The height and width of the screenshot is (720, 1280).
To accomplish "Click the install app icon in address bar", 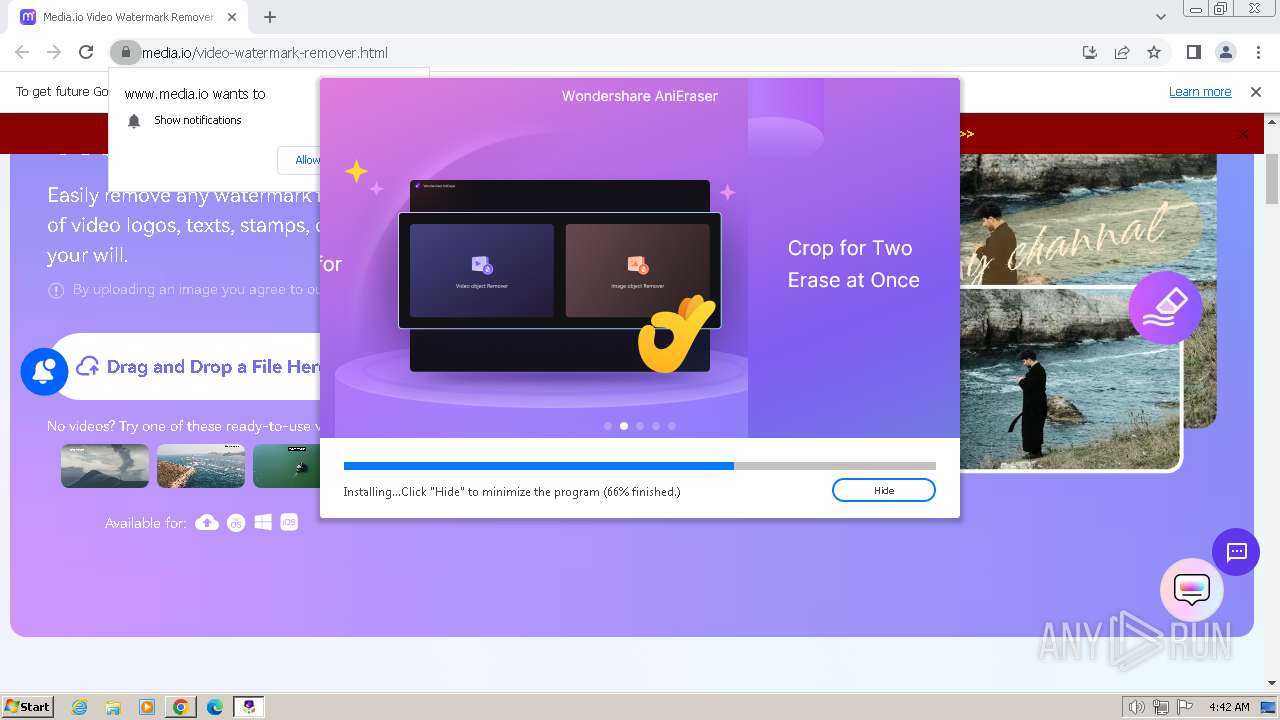I will click(1090, 52).
